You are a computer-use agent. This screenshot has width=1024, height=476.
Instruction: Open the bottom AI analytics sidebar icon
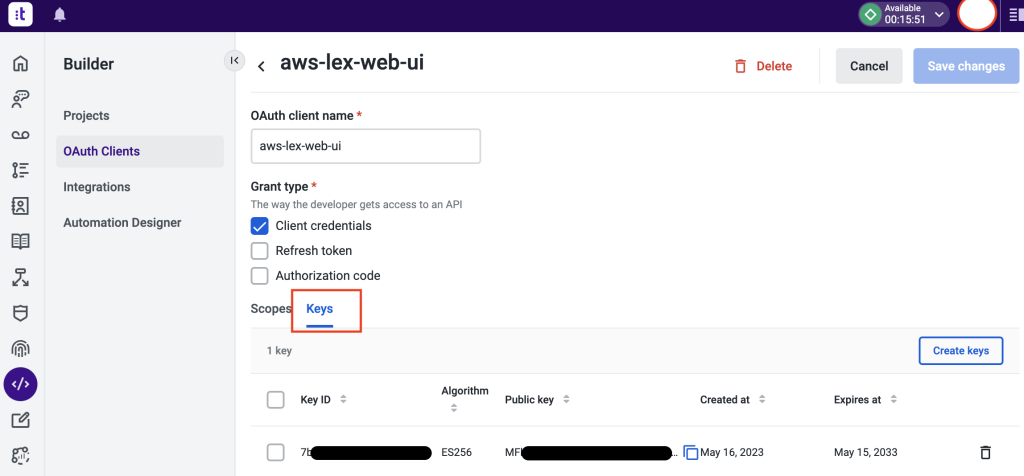[21, 455]
